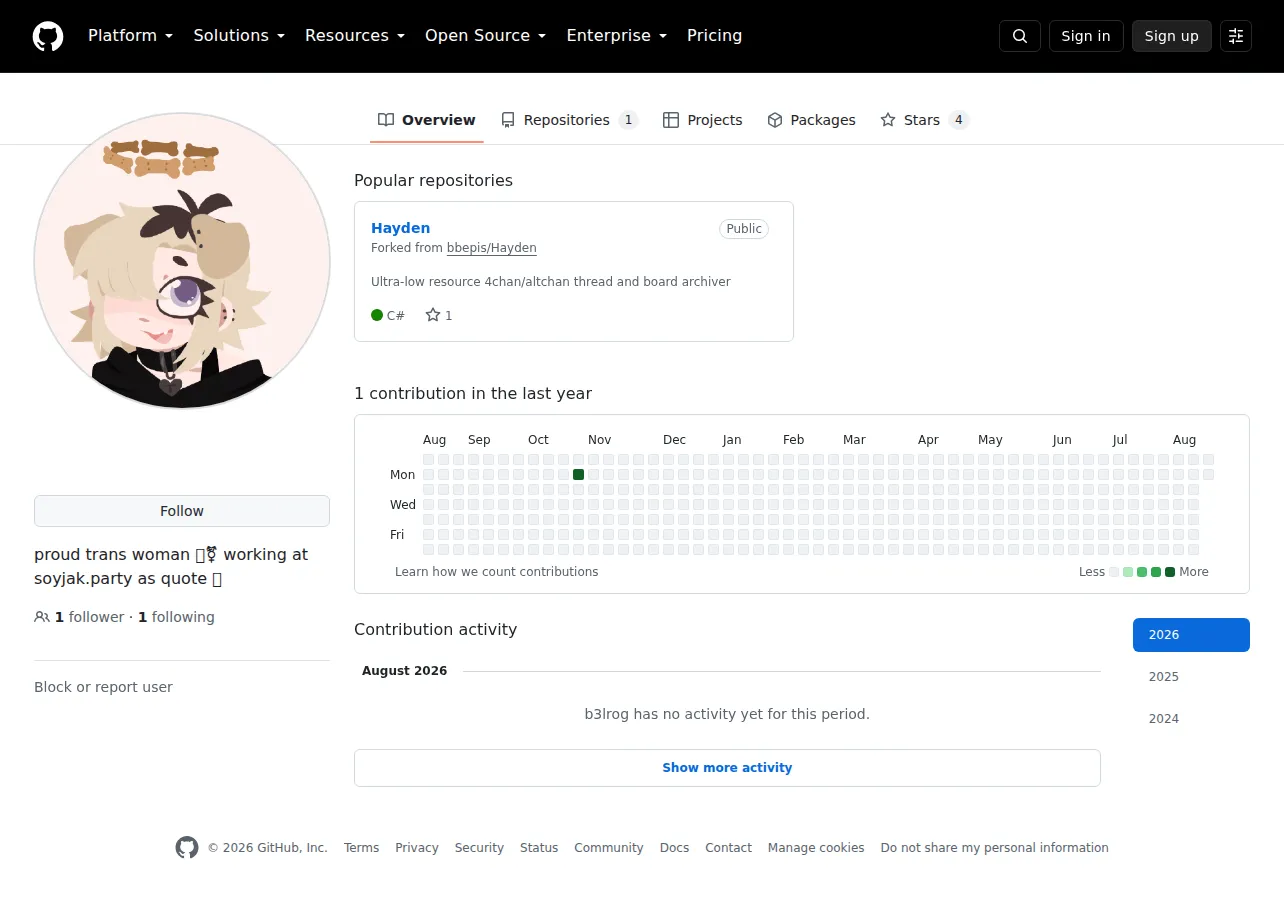
Task: Click the footer GitHub logo
Action: click(187, 848)
